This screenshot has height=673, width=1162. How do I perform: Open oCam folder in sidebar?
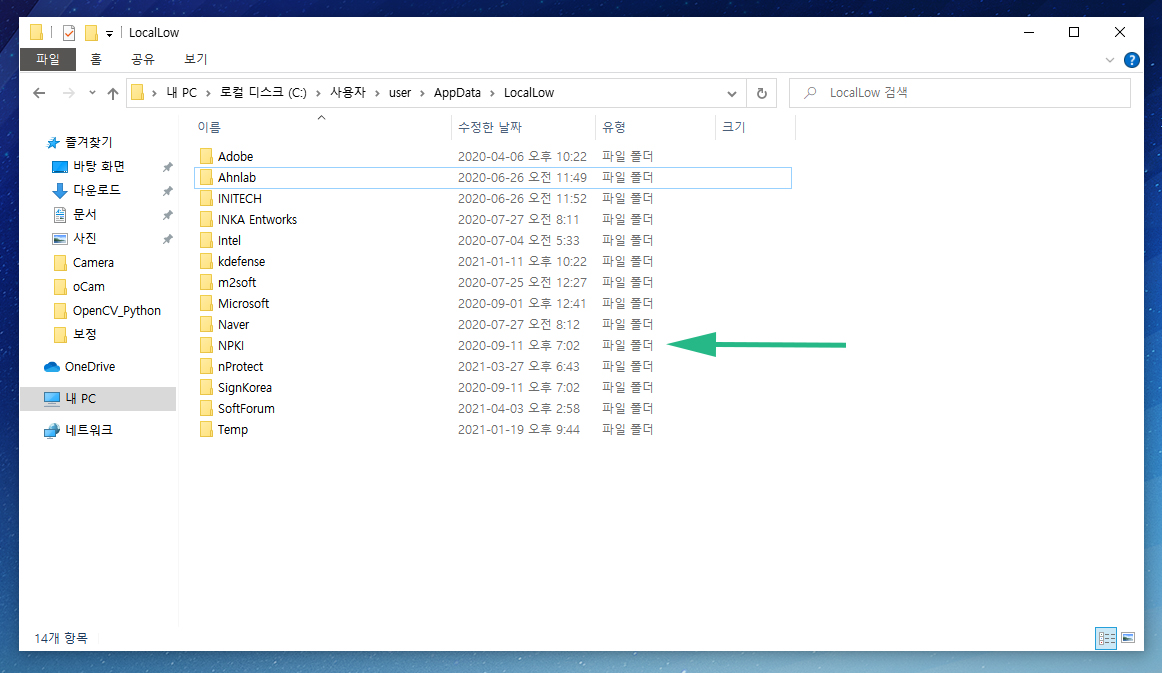(x=88, y=286)
